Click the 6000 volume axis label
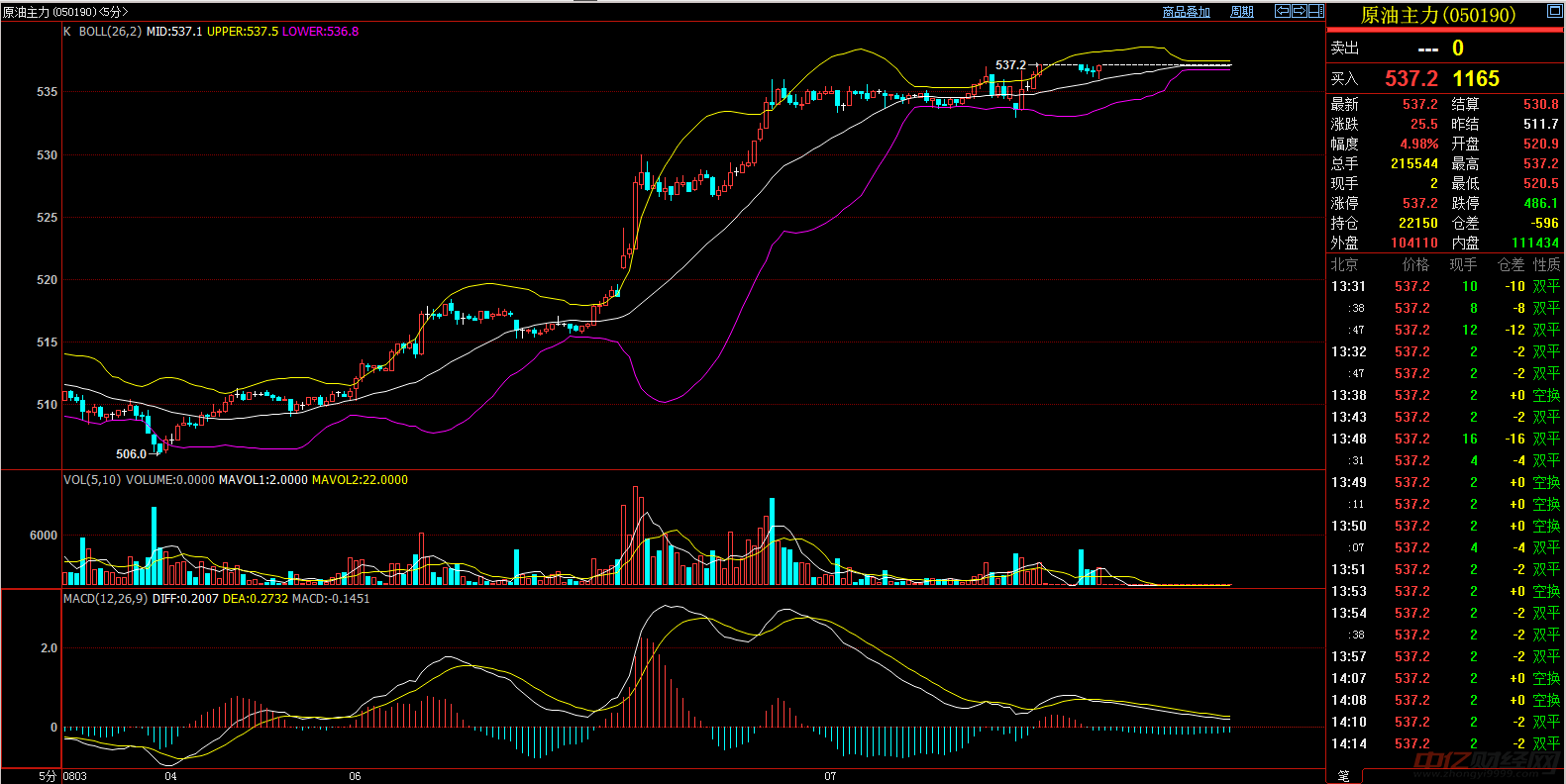1566x784 pixels. pos(44,536)
